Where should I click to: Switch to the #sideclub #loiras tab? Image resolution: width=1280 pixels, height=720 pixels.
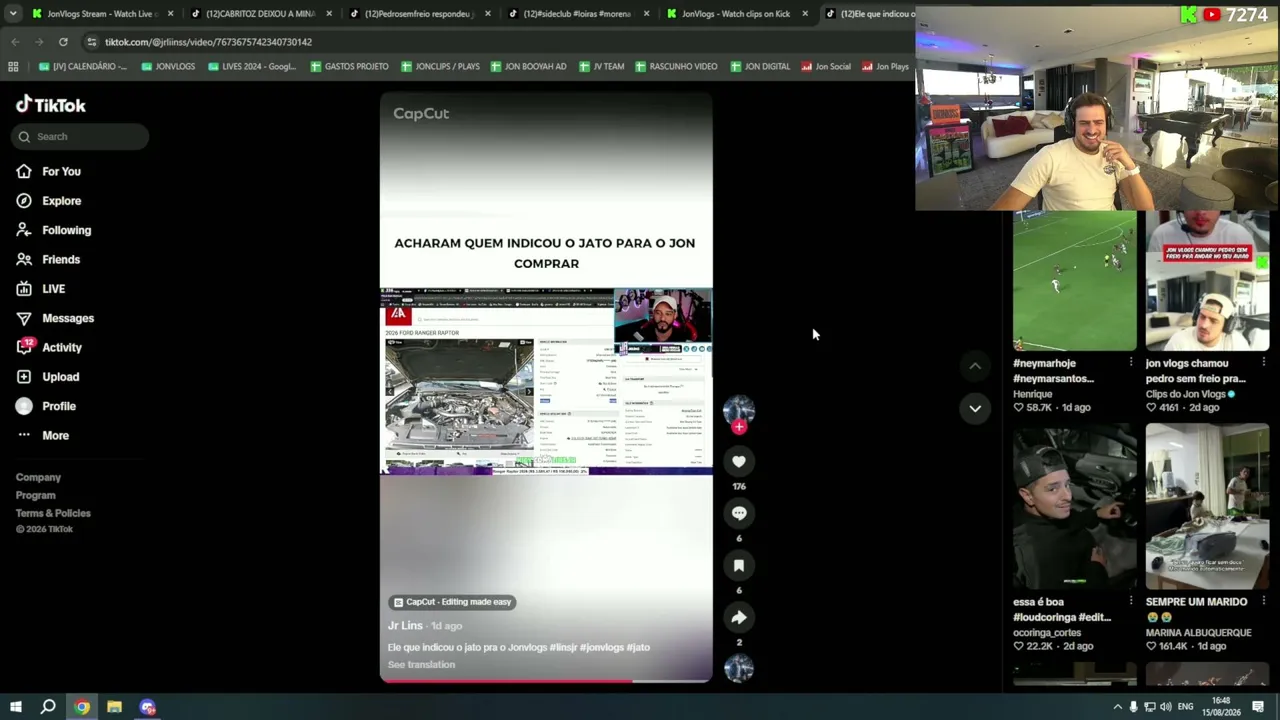pos(578,14)
